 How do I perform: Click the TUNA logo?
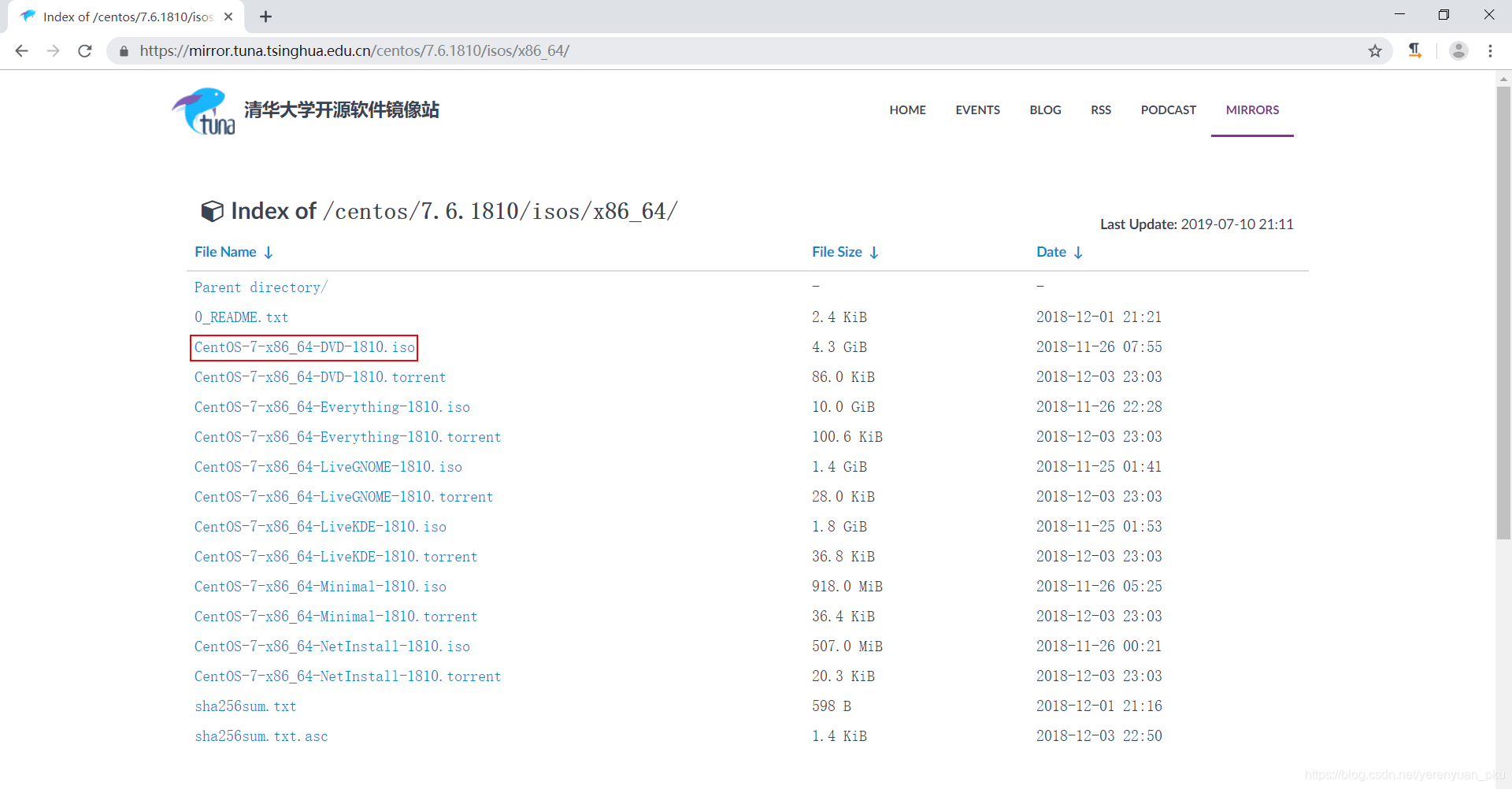(x=203, y=111)
